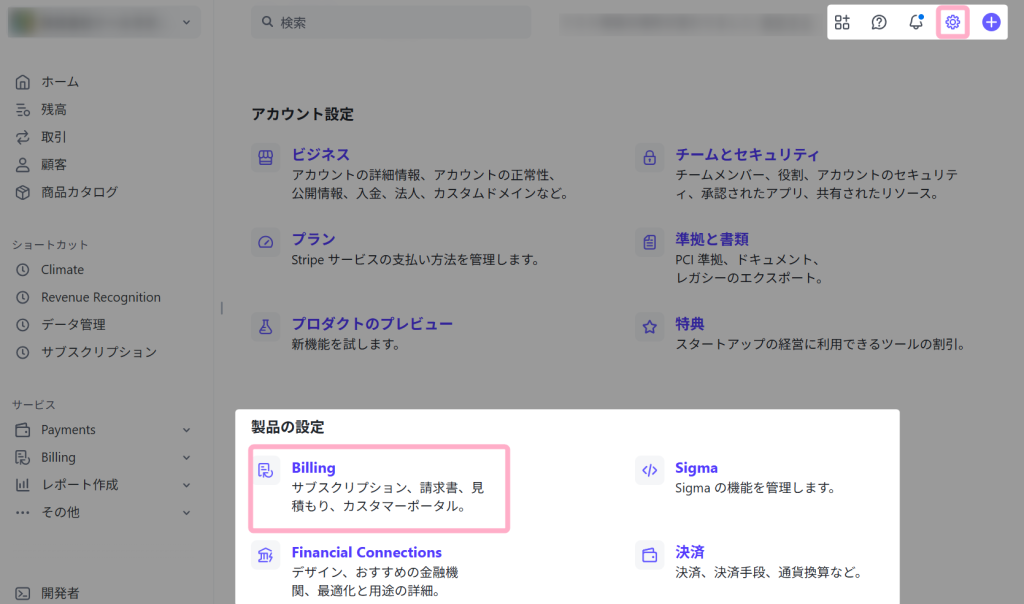Image resolution: width=1024 pixels, height=604 pixels.
Task: Click the レポート作成 label in sidebar
Action: (80, 485)
